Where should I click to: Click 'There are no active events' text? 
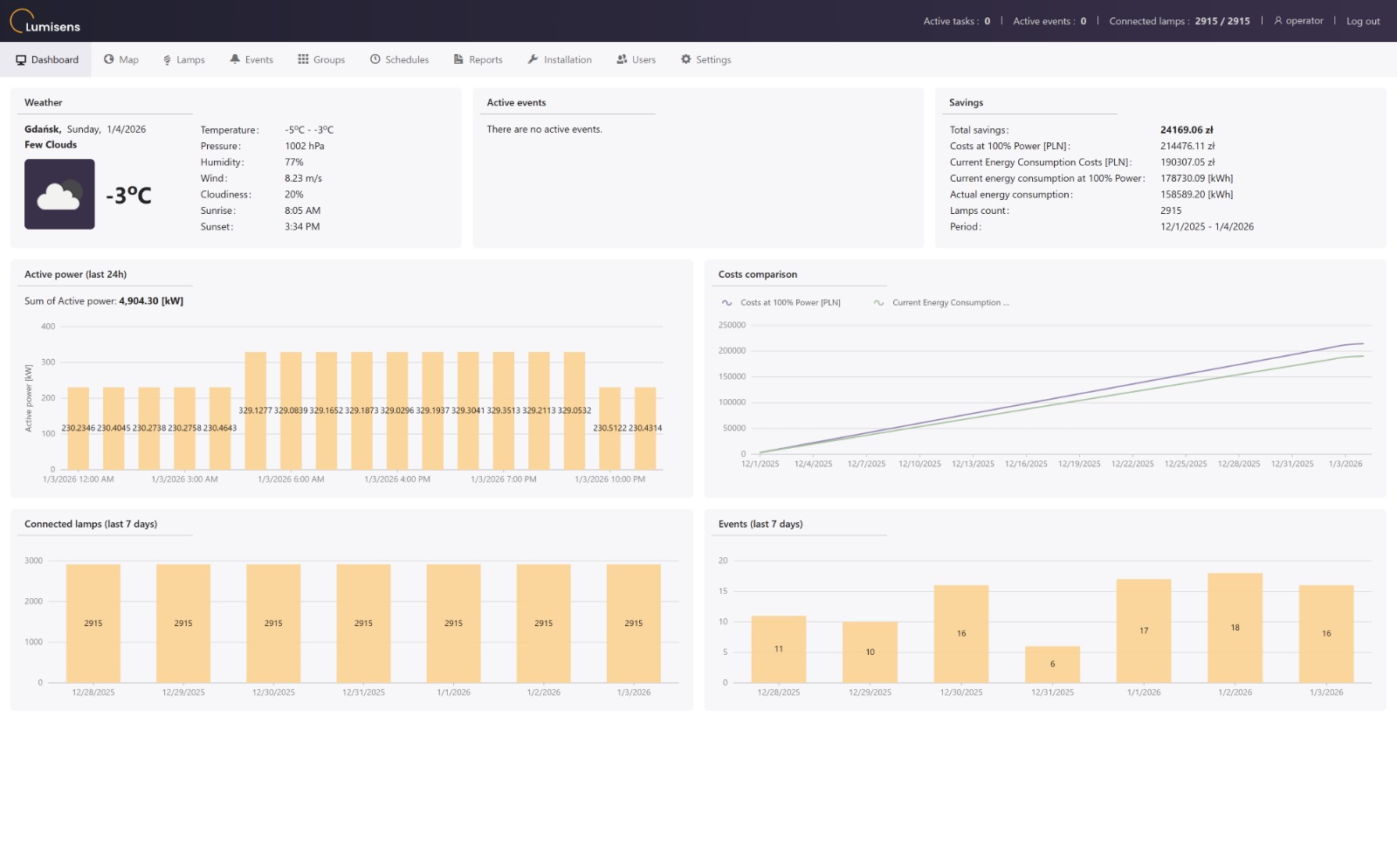pos(545,129)
